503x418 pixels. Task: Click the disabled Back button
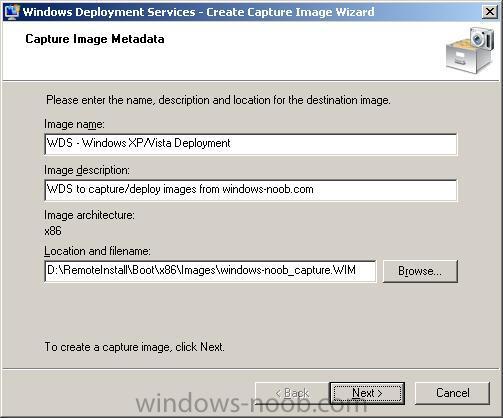coord(292,393)
